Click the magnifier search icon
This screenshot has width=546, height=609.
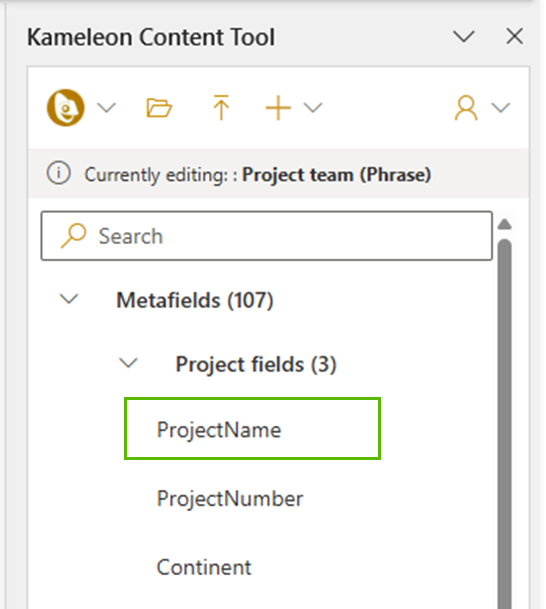click(73, 235)
